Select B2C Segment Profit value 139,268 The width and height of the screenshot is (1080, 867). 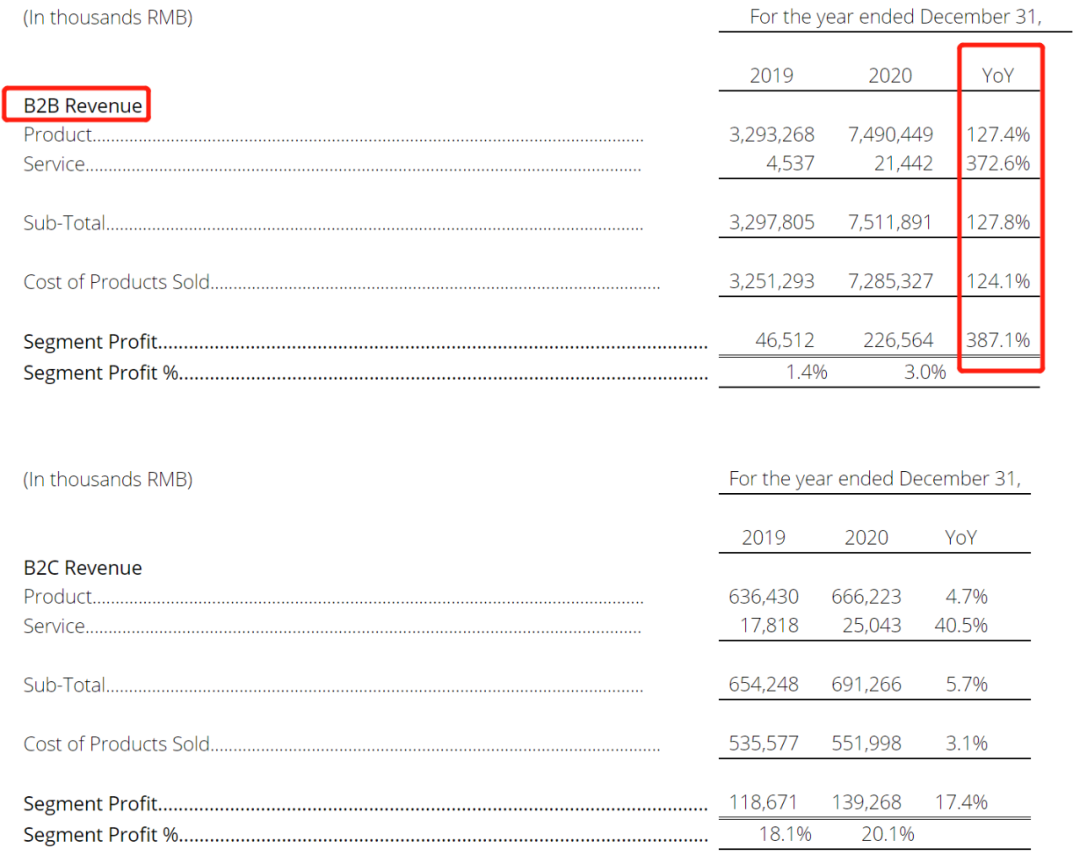pyautogui.click(x=866, y=803)
